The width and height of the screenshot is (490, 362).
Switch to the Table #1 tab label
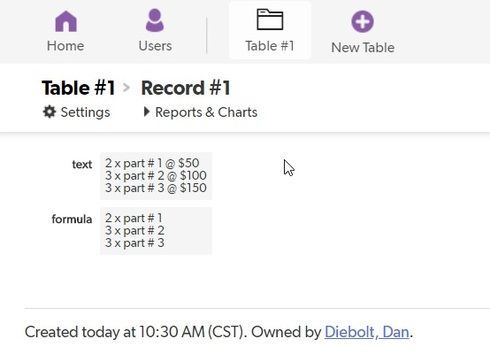click(270, 46)
